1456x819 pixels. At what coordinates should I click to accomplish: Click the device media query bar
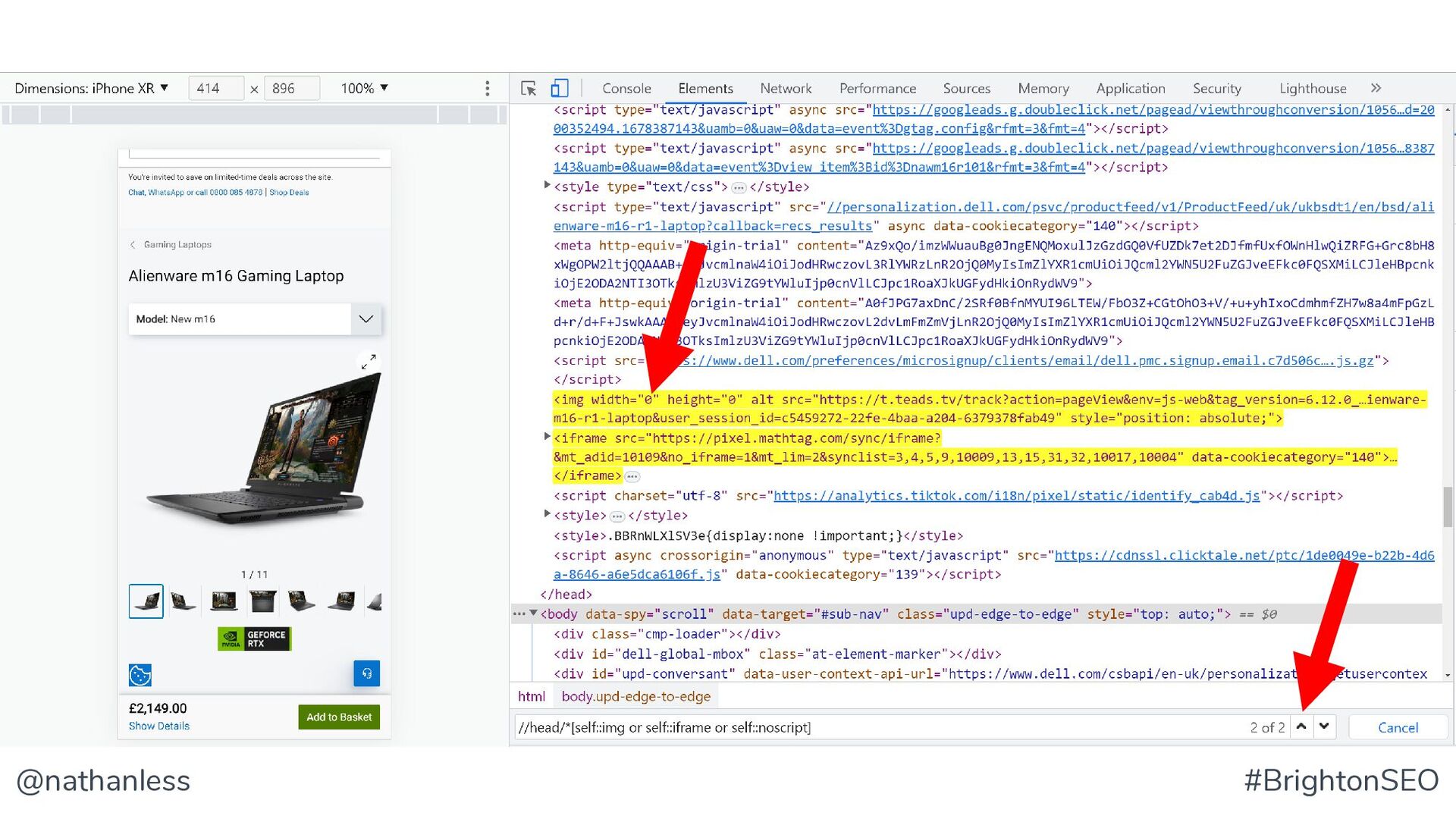(x=255, y=115)
